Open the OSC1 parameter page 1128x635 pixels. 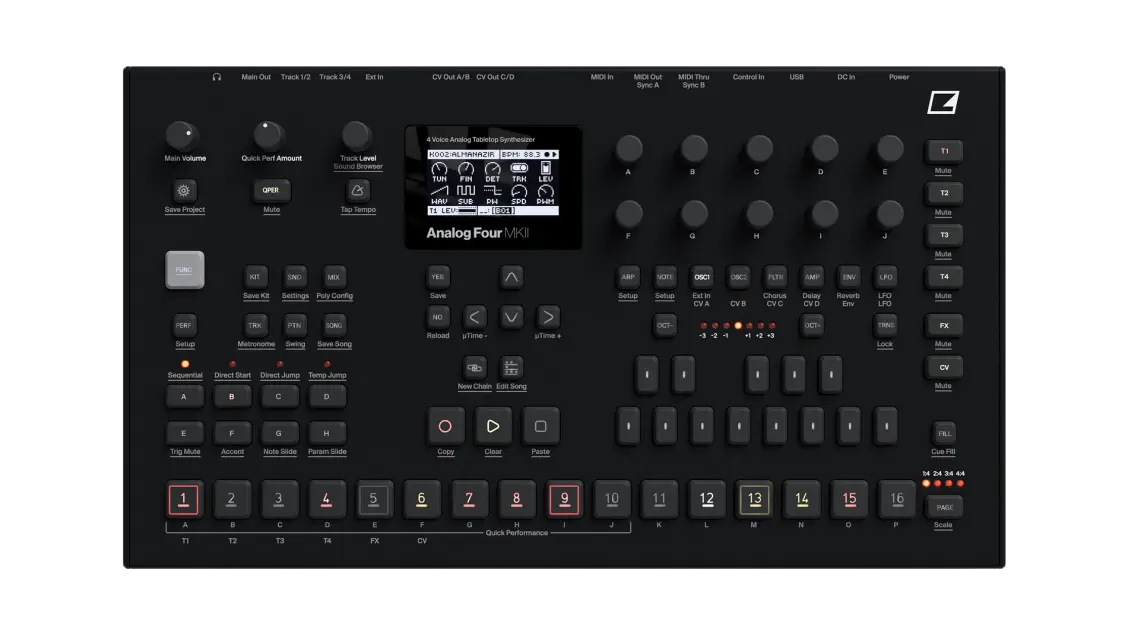coord(701,277)
